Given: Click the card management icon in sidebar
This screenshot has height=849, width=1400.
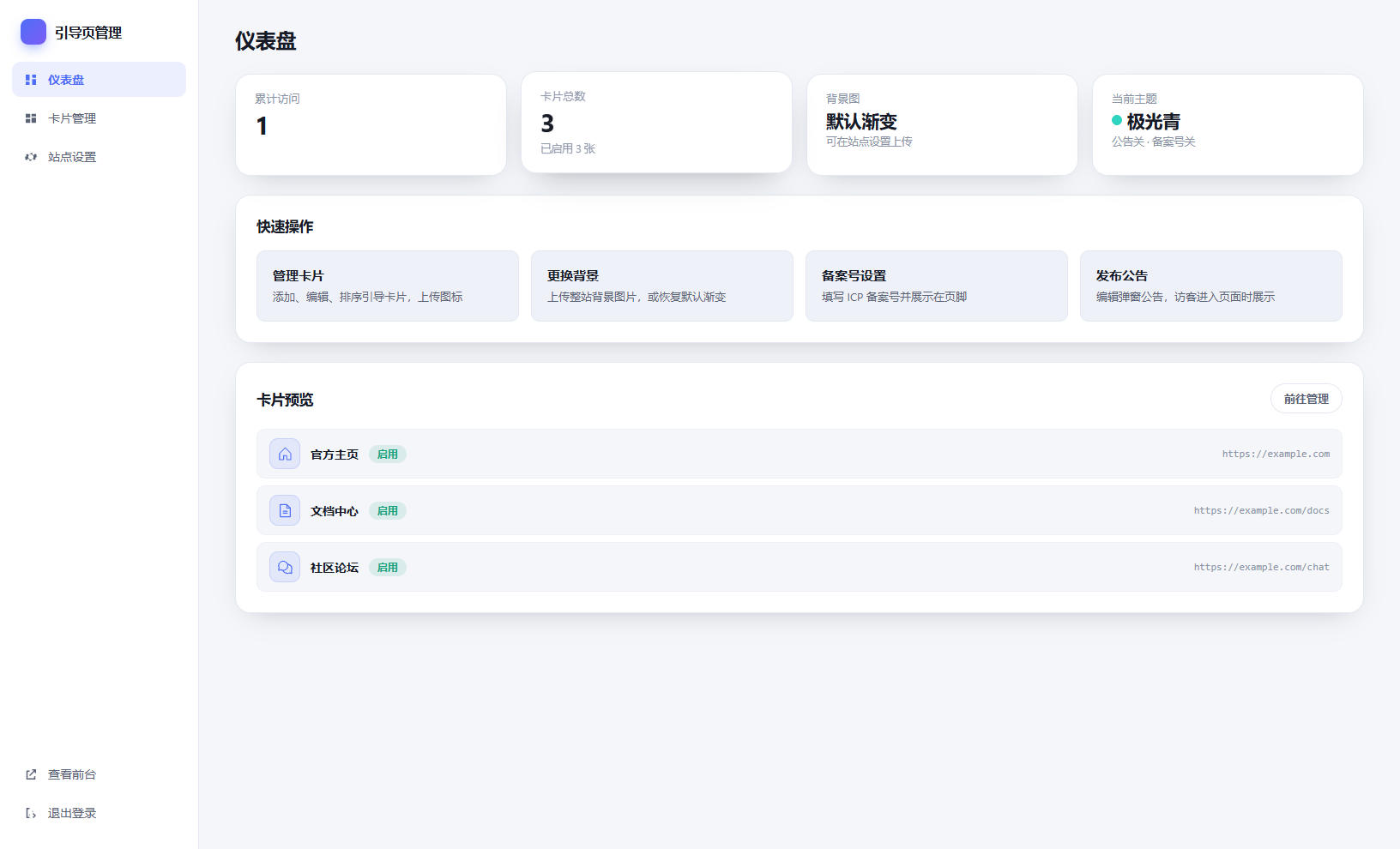Looking at the screenshot, I should coord(31,118).
